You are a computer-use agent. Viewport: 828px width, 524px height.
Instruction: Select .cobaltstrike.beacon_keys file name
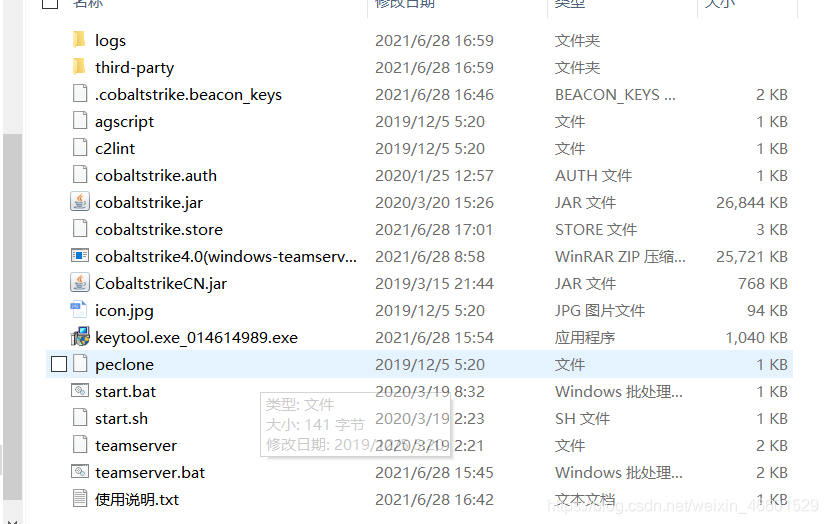(x=189, y=95)
